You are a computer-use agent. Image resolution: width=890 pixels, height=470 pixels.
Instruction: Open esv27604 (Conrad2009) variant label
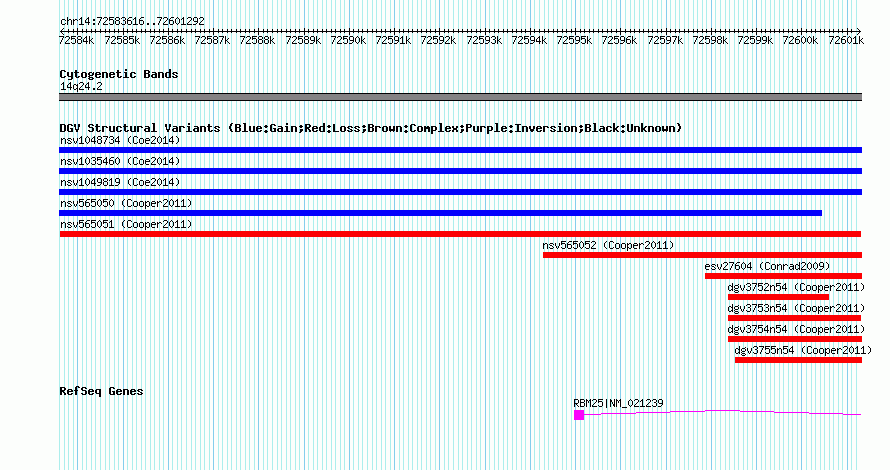767,266
